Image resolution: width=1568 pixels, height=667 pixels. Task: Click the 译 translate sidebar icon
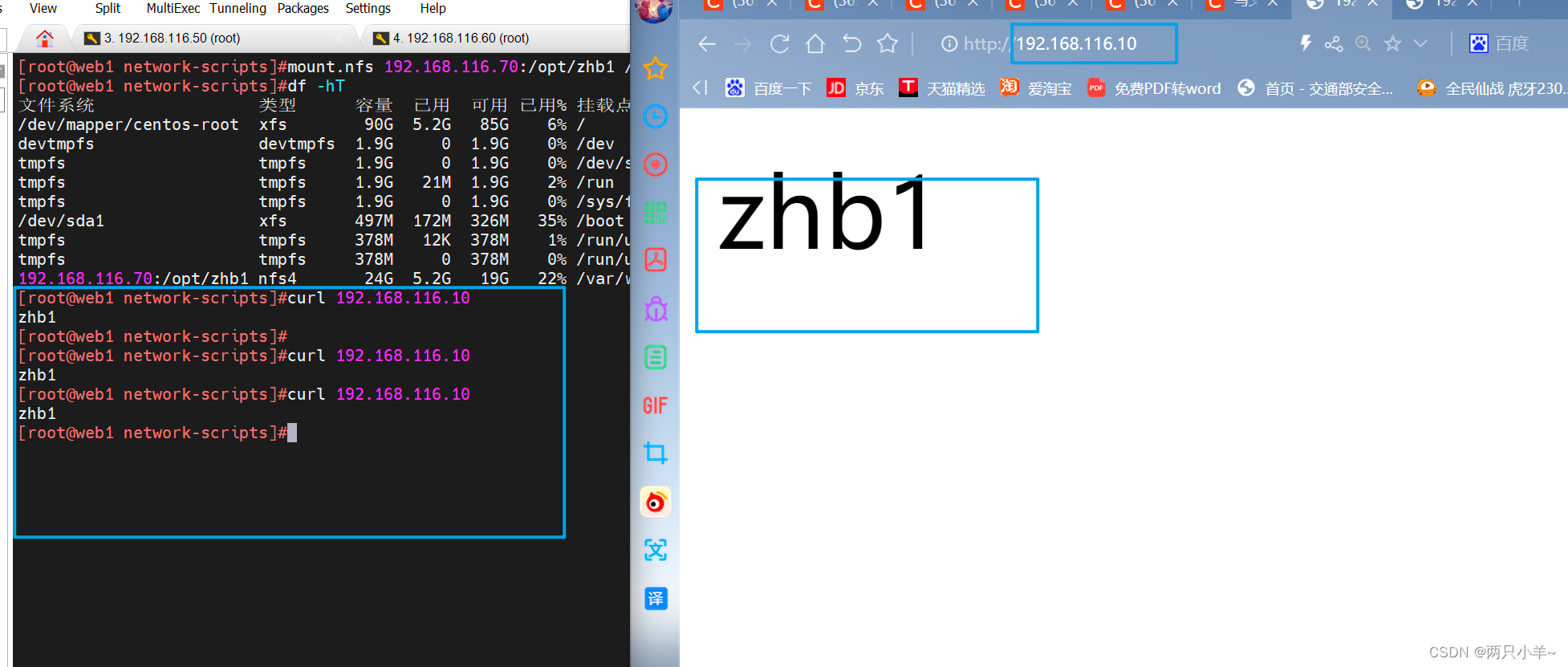(656, 598)
